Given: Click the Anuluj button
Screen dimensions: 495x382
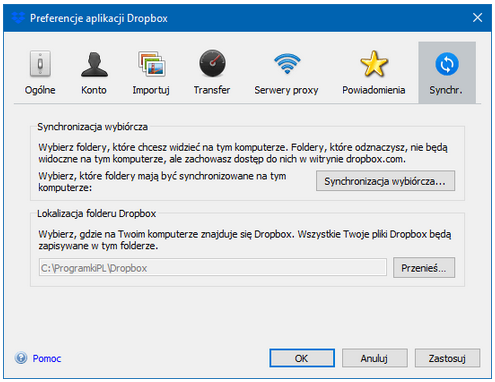Looking at the screenshot, I should [x=375, y=358].
